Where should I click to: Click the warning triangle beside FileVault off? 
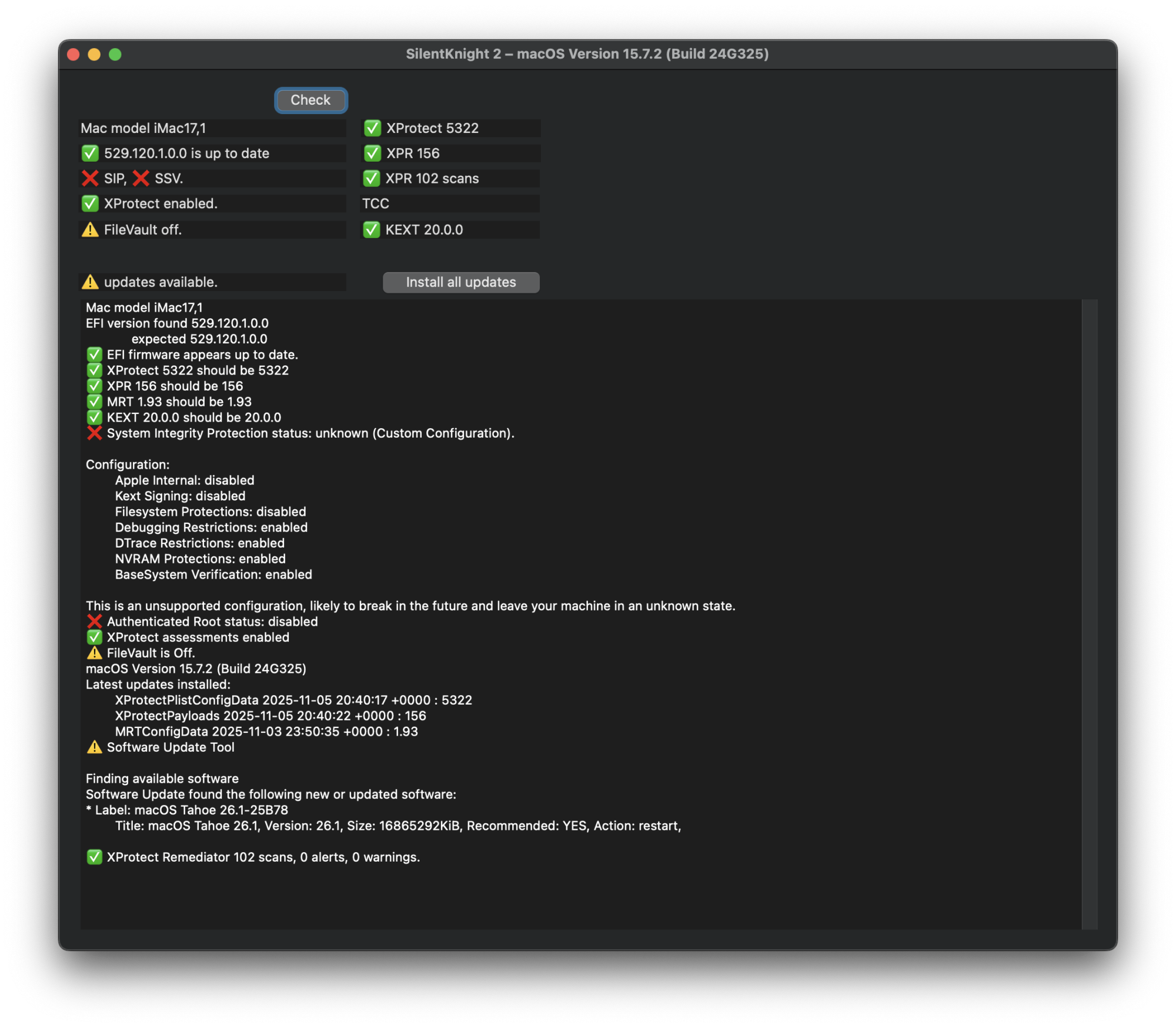pyautogui.click(x=89, y=230)
